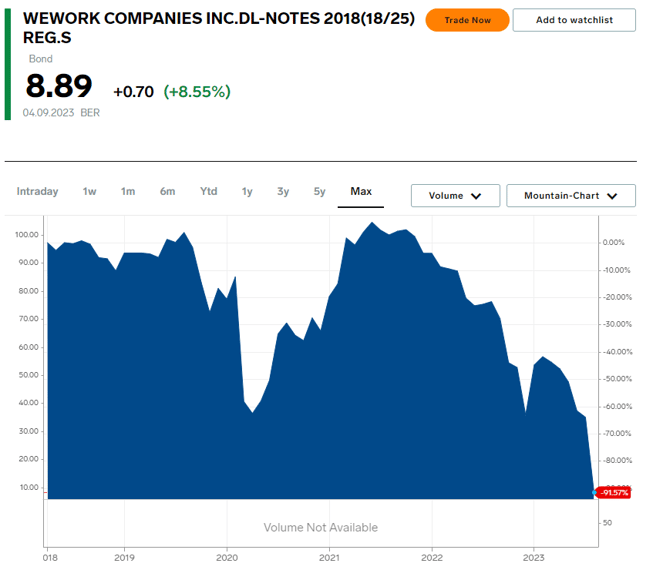The image size is (653, 580).
Task: Choose the 3y chart range
Action: (283, 192)
